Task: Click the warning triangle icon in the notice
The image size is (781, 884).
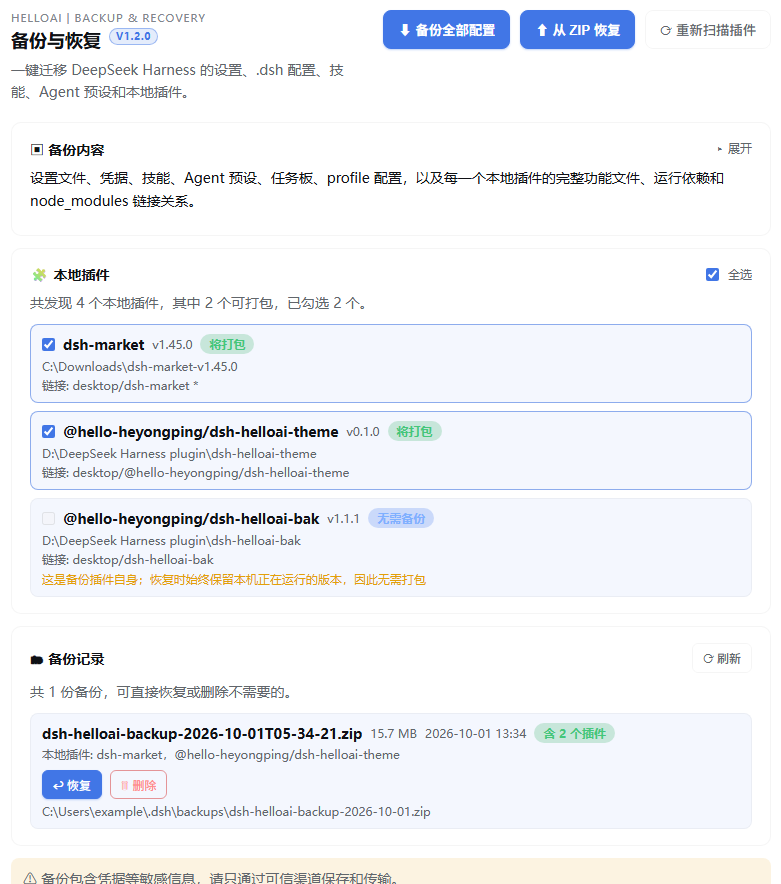Action: tap(30, 878)
